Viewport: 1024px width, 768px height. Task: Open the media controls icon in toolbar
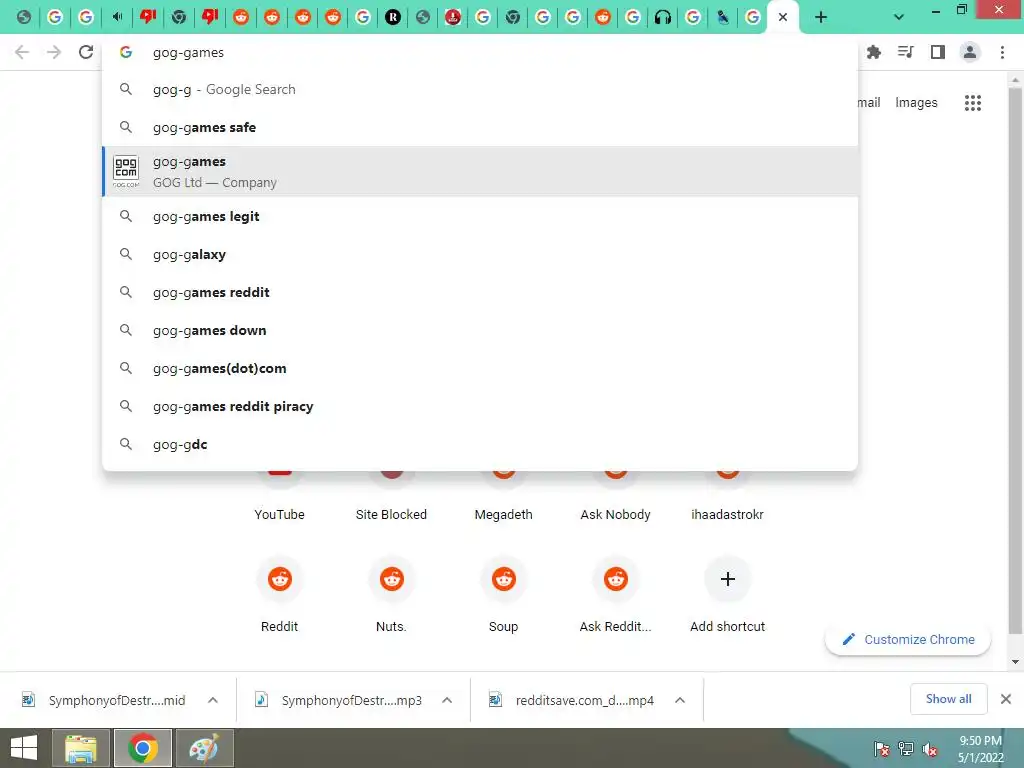906,52
